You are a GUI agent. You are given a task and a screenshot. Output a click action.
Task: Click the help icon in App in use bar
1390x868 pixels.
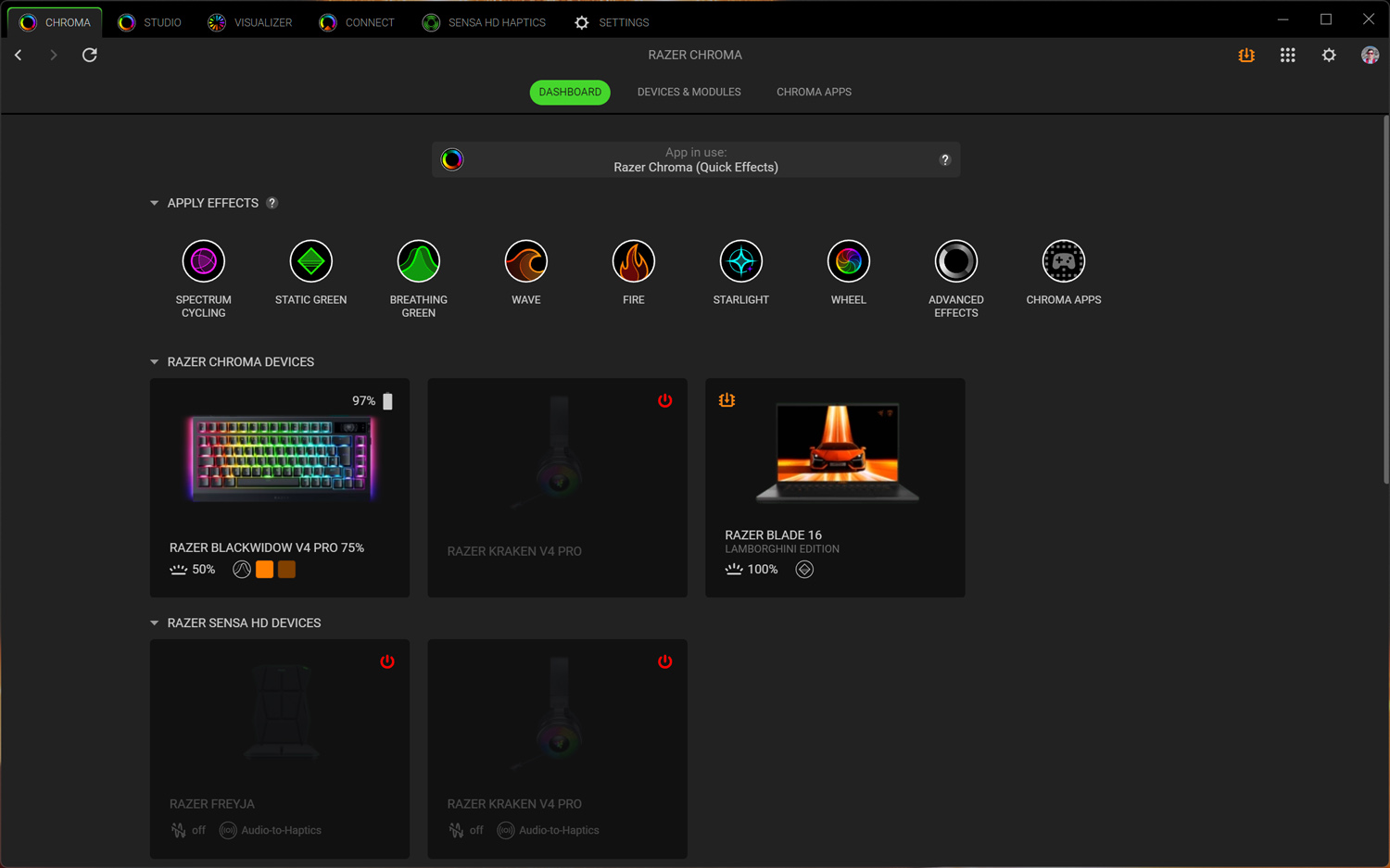click(945, 159)
